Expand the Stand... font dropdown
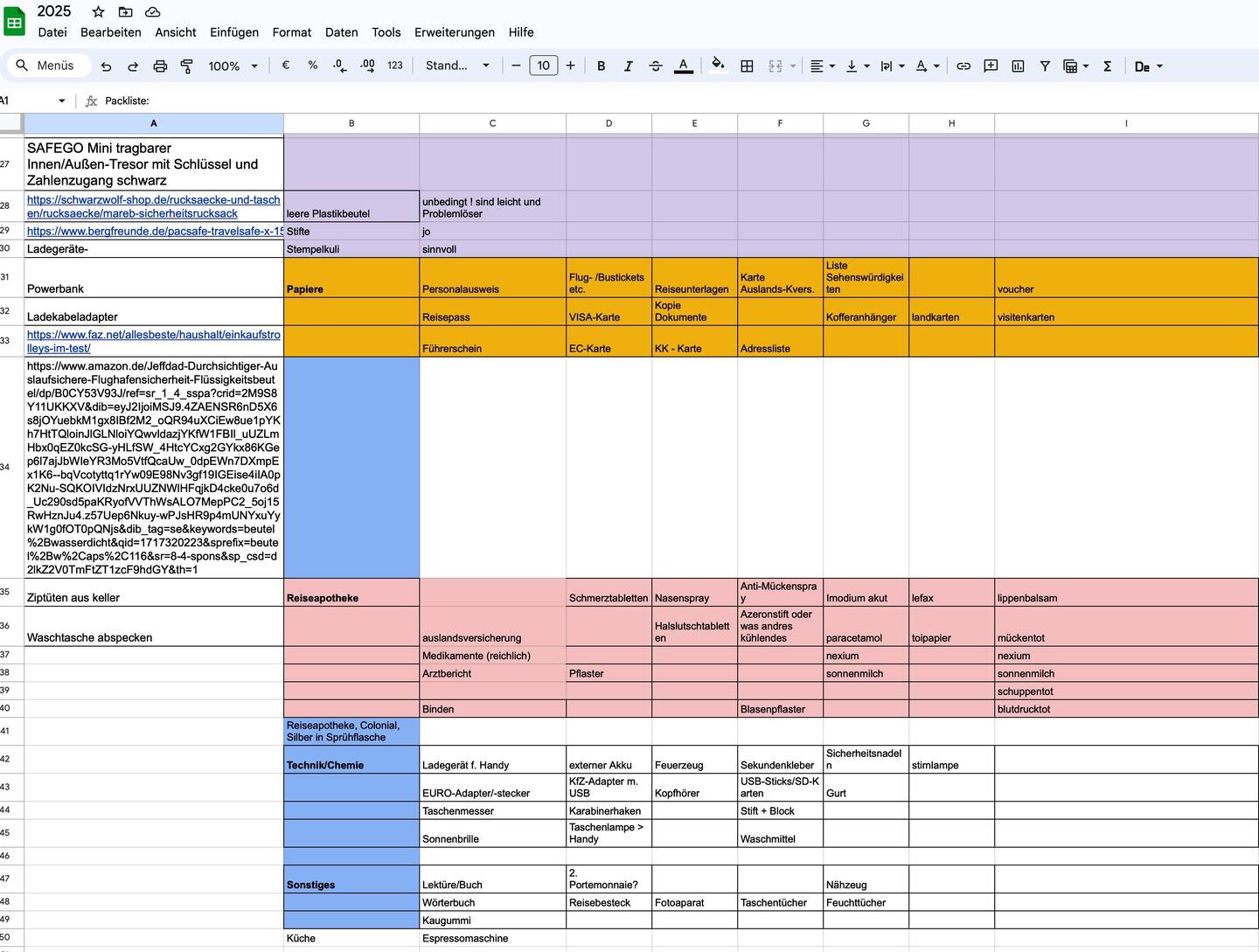1259x952 pixels. point(456,66)
